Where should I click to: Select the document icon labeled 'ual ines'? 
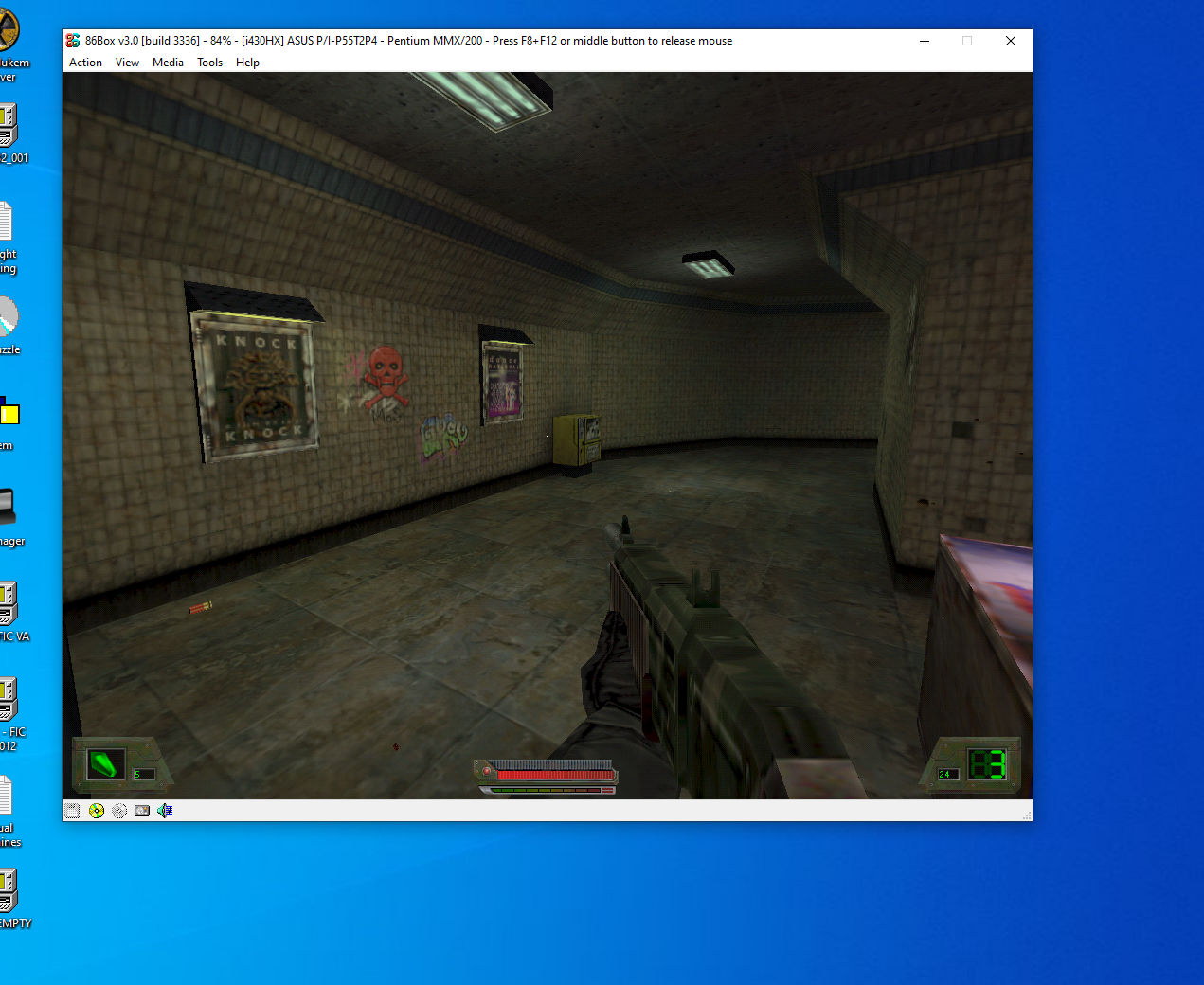pos(5,796)
